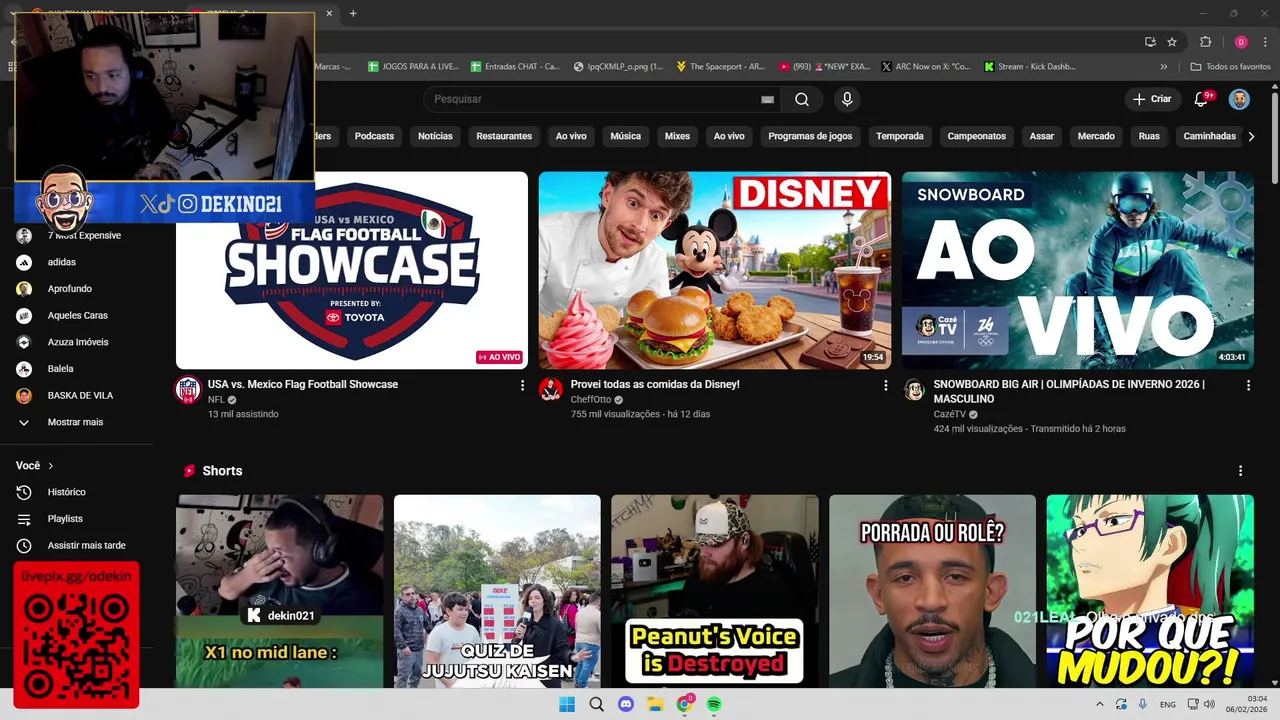The image size is (1280, 720).
Task: Open Chrome profile avatar D
Action: click(x=1241, y=42)
